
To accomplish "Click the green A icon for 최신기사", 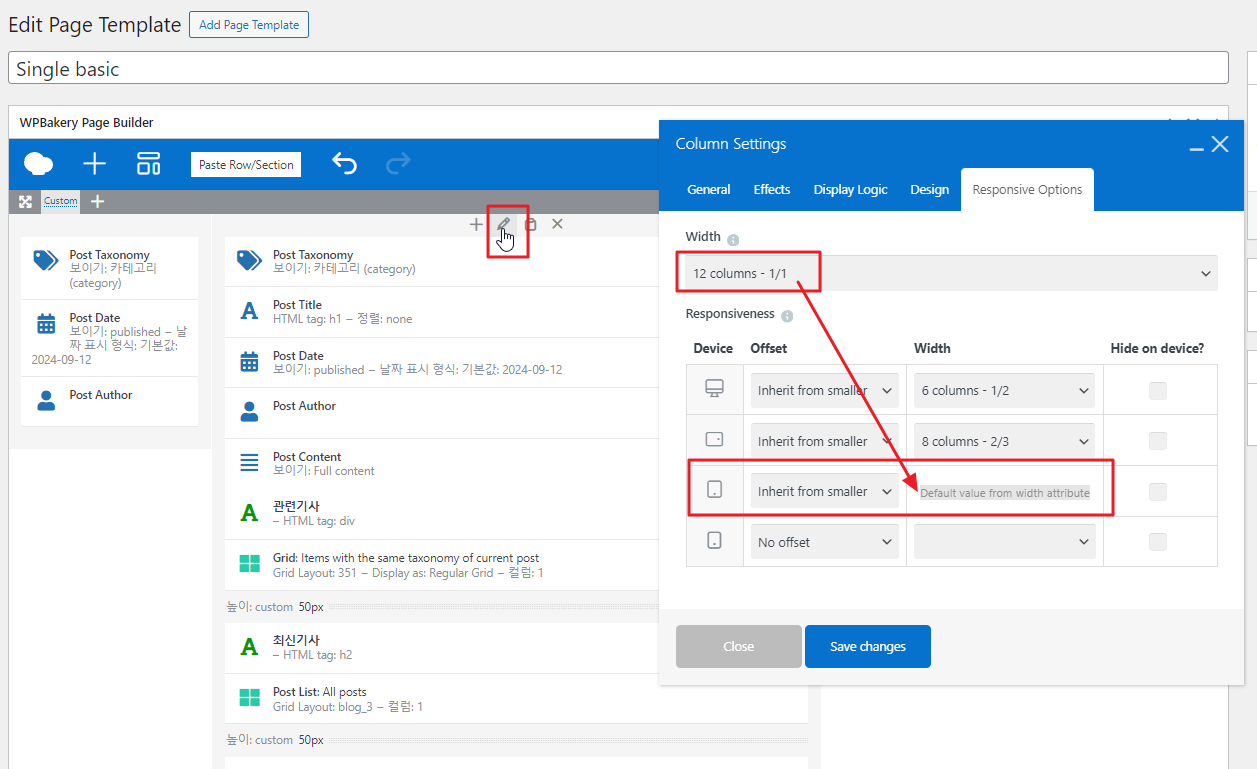I will 249,647.
